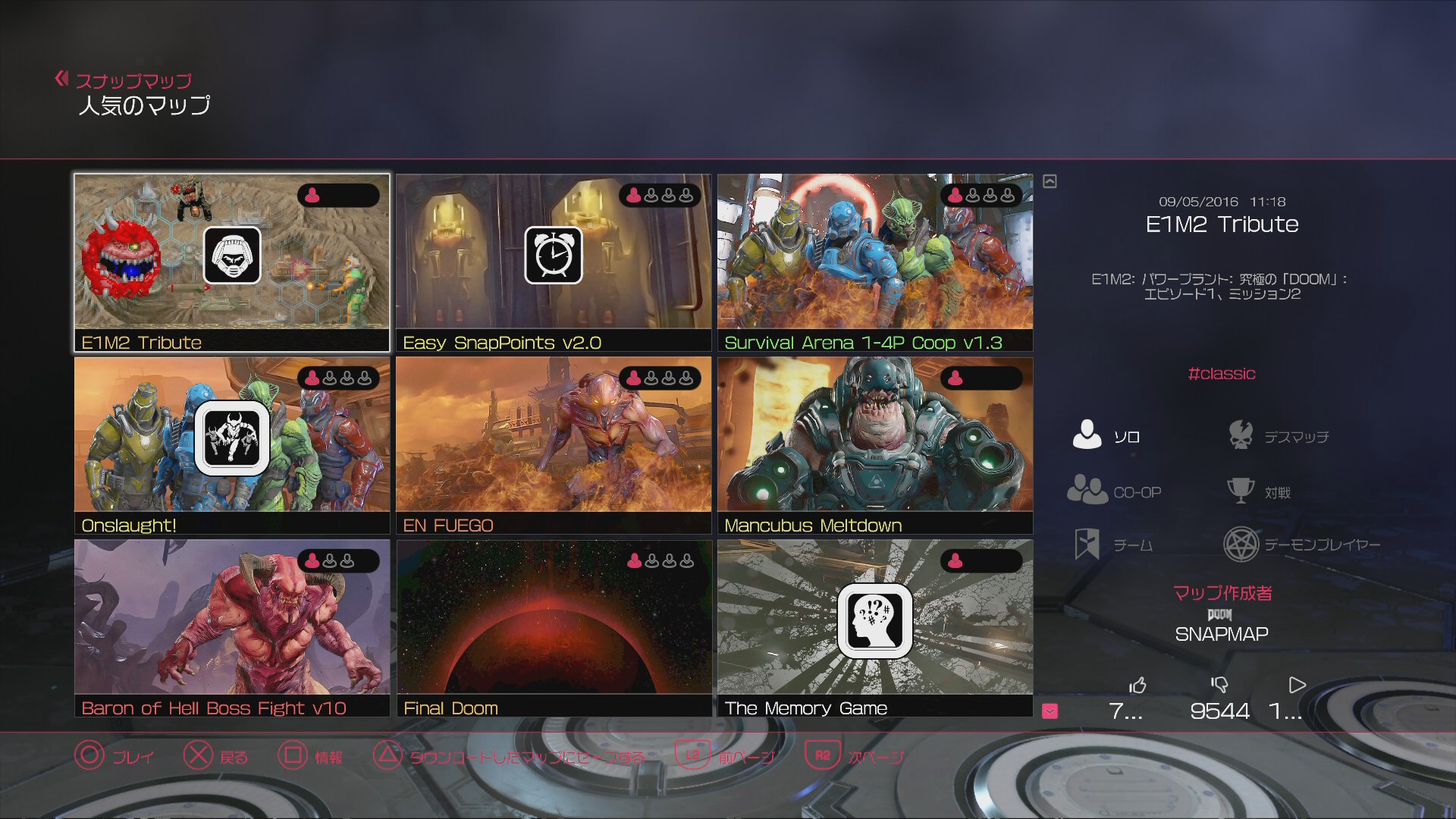
Task: Click the thumbs-up like icon
Action: coord(1137,686)
